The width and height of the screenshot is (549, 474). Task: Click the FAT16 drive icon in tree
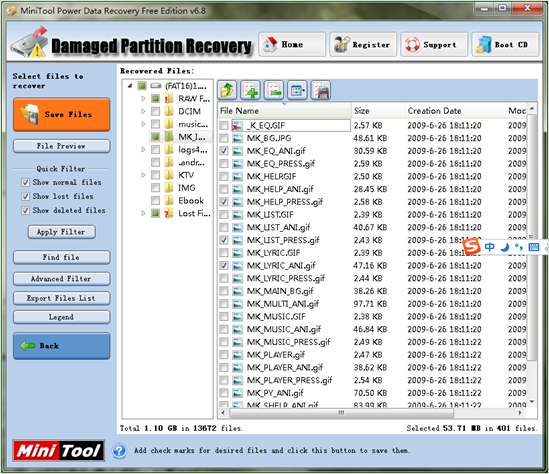pos(156,86)
